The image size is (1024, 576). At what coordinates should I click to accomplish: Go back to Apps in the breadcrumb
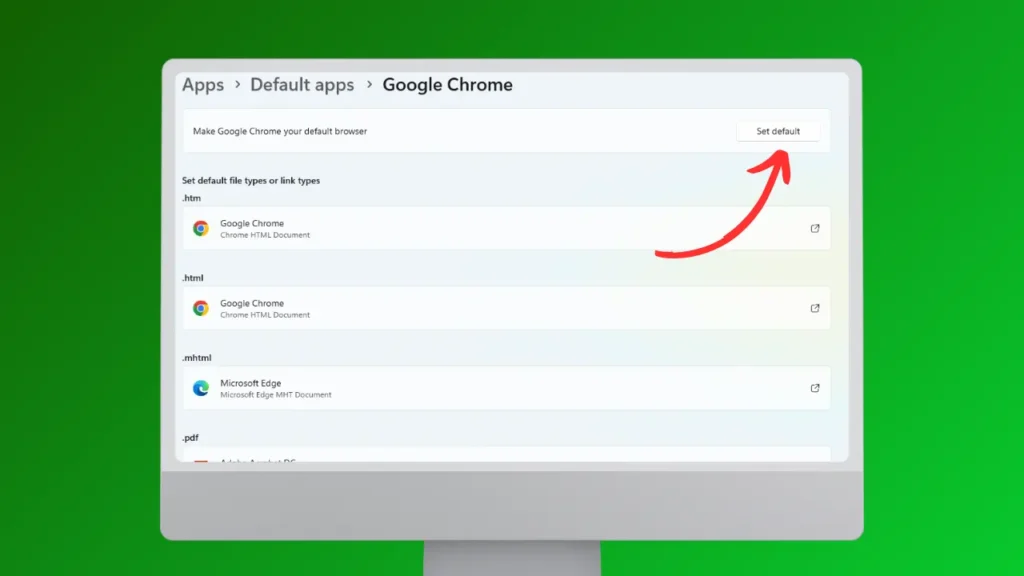pyautogui.click(x=203, y=85)
